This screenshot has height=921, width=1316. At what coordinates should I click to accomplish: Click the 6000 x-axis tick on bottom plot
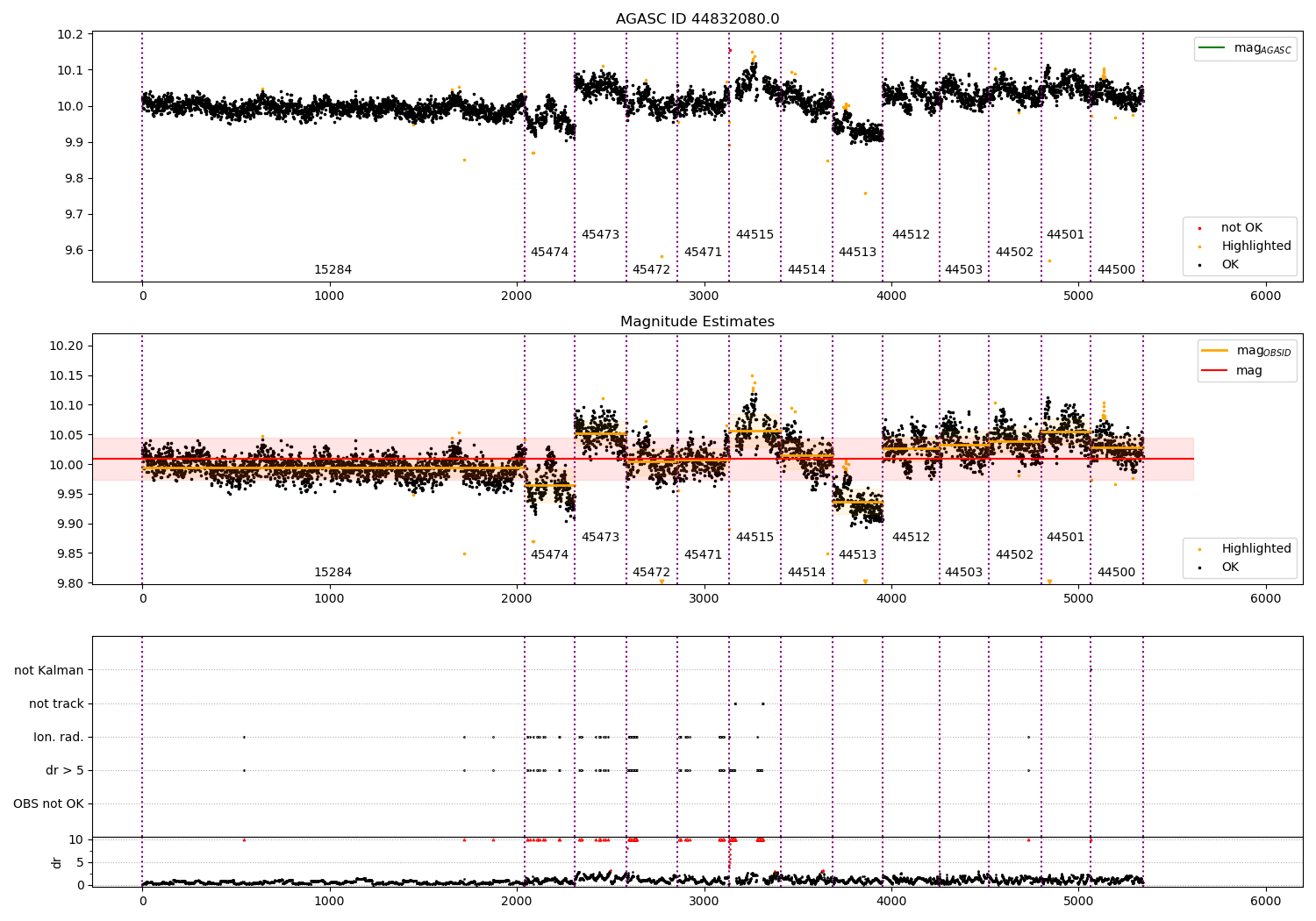pos(1265,900)
